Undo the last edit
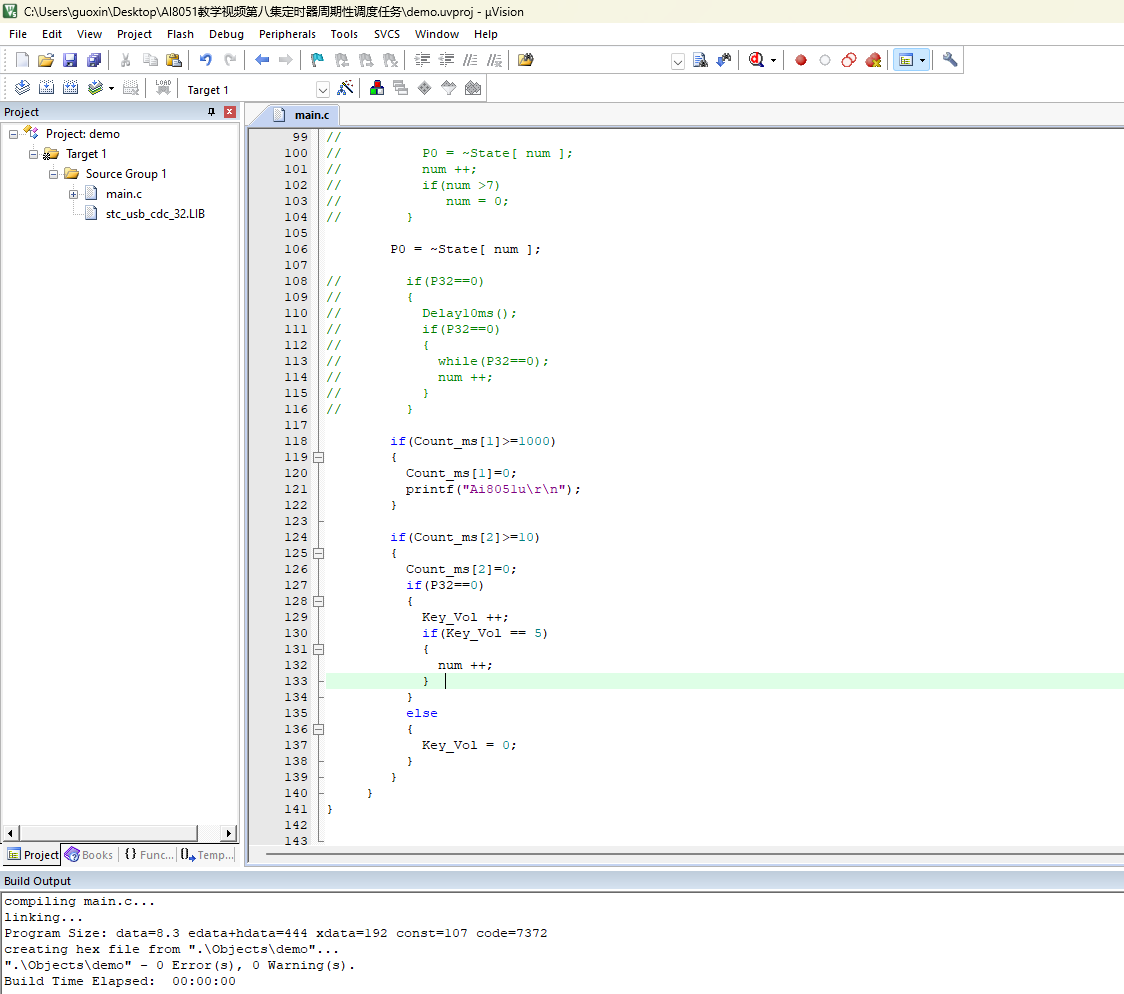Image resolution: width=1124 pixels, height=994 pixels. (206, 60)
